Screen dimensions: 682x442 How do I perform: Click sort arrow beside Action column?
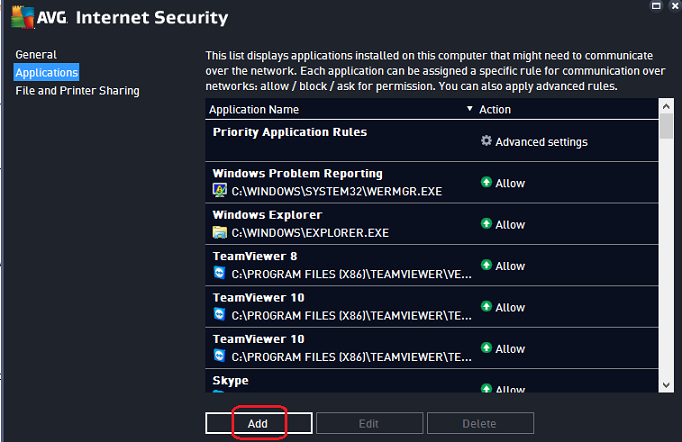pyautogui.click(x=471, y=110)
